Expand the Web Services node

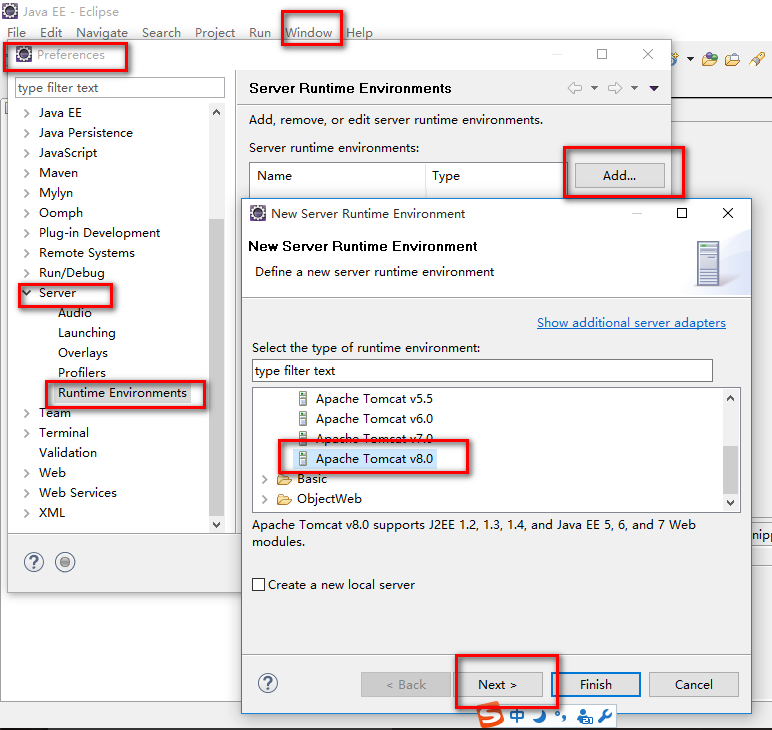(x=27, y=493)
